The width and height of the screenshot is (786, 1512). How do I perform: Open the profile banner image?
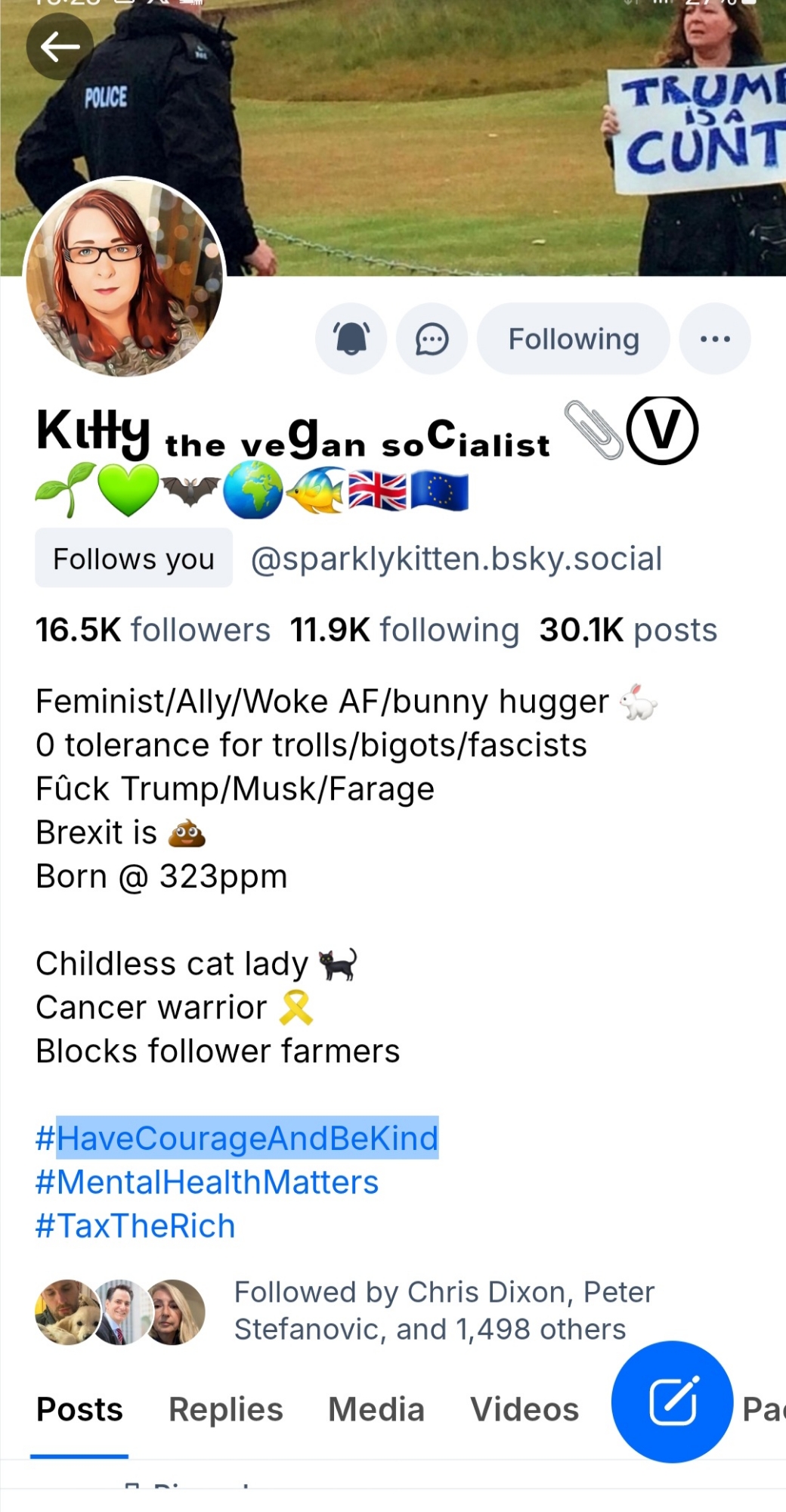coord(423,136)
